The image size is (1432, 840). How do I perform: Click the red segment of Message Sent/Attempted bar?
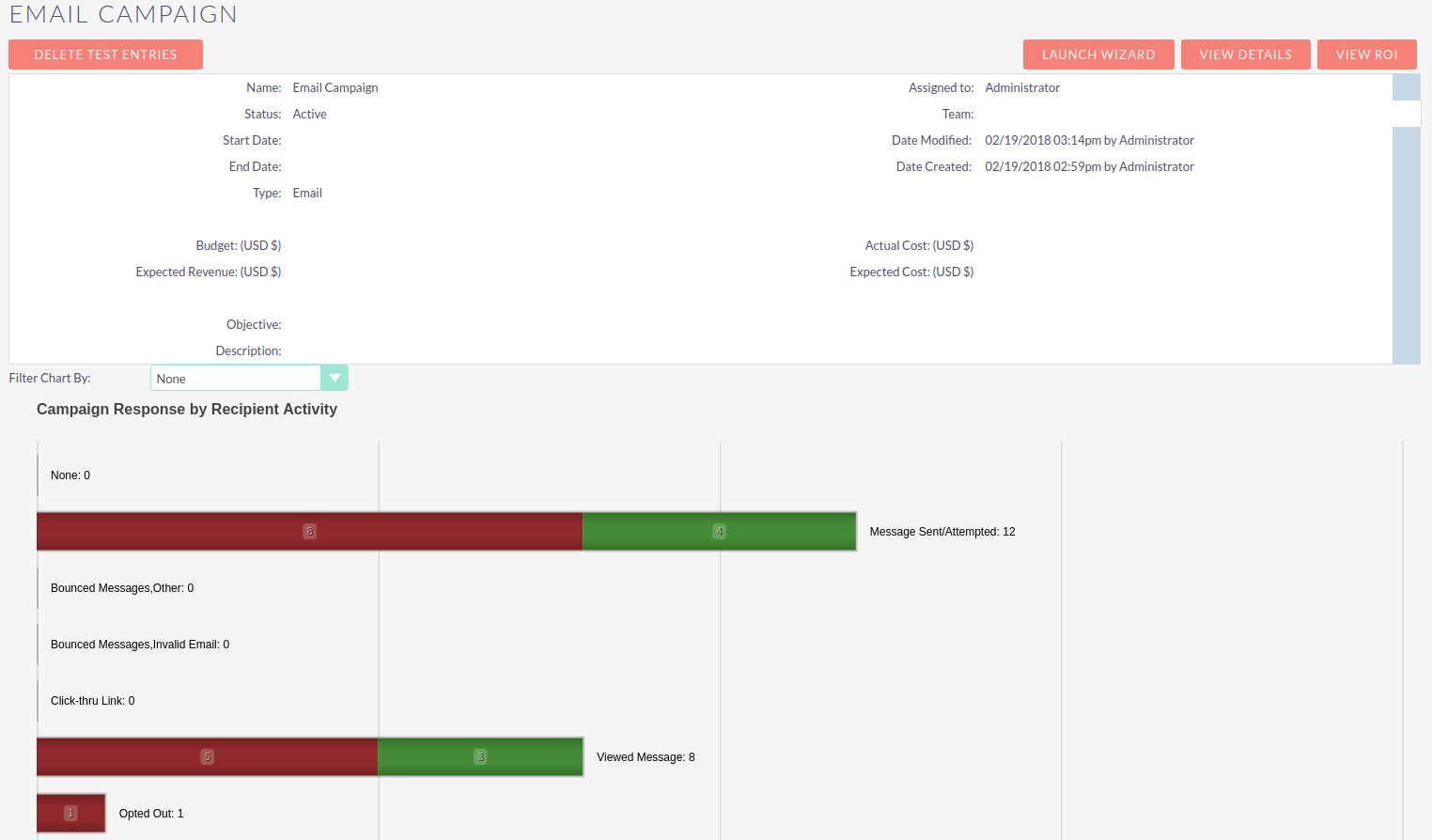(x=310, y=531)
